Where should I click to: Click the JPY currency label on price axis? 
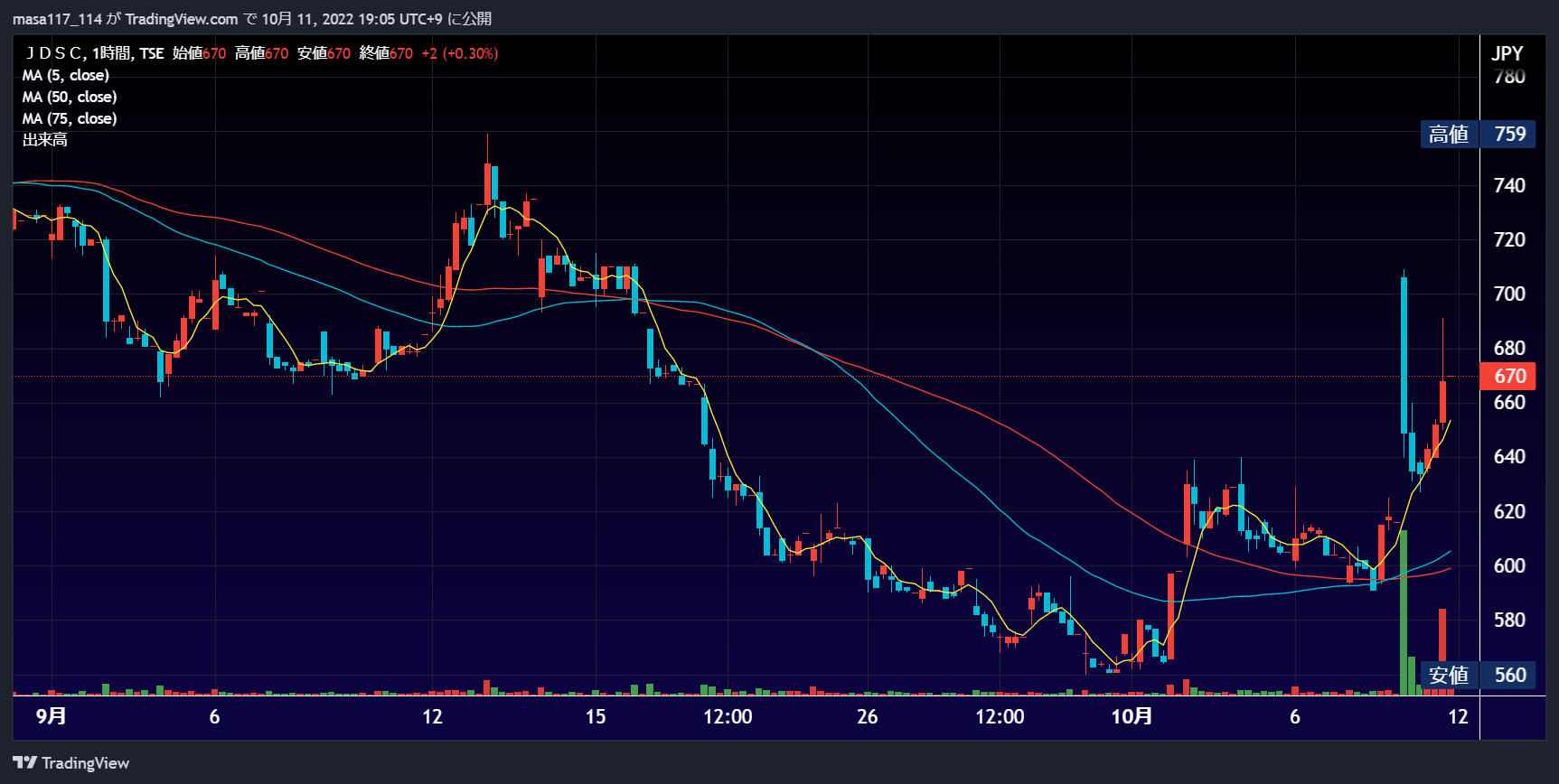1507,53
